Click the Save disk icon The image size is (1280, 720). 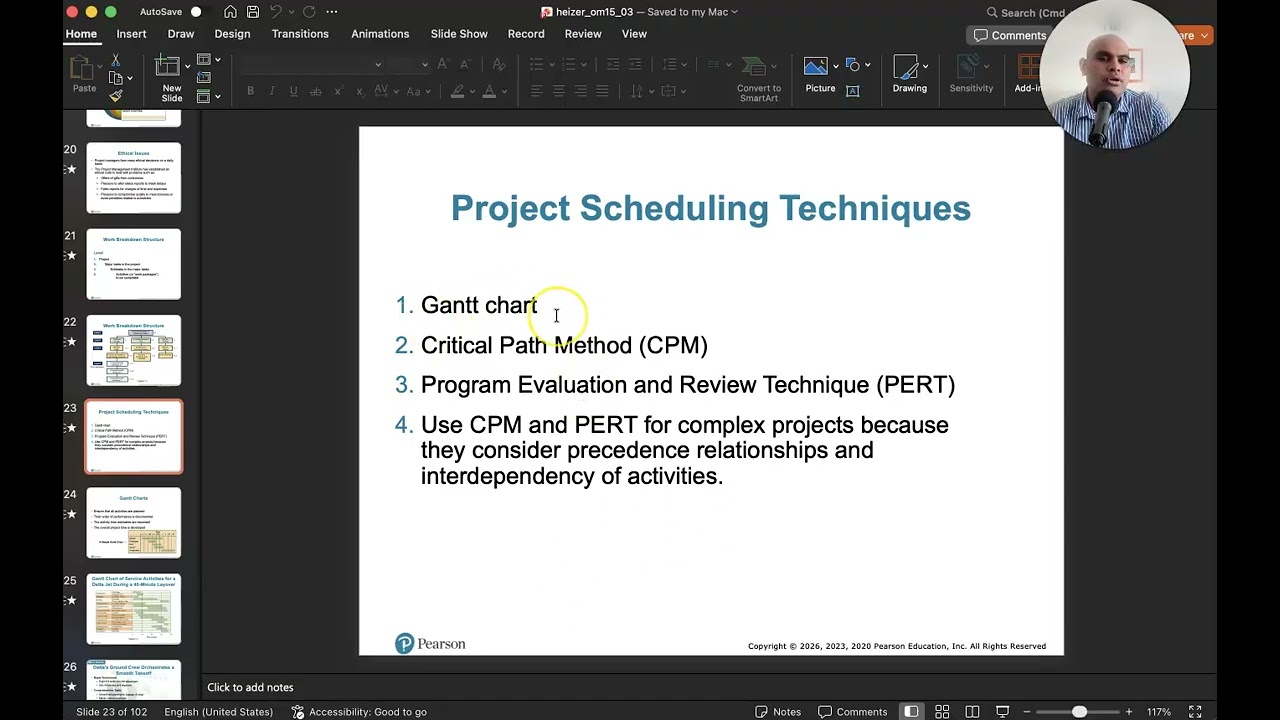tap(253, 12)
